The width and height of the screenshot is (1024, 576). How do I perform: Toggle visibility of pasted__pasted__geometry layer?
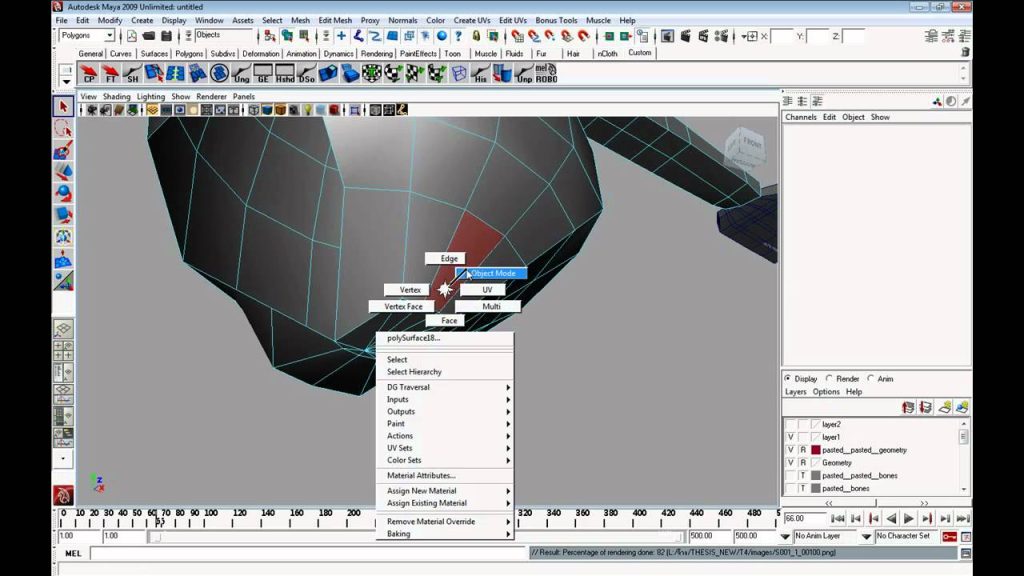coord(790,450)
